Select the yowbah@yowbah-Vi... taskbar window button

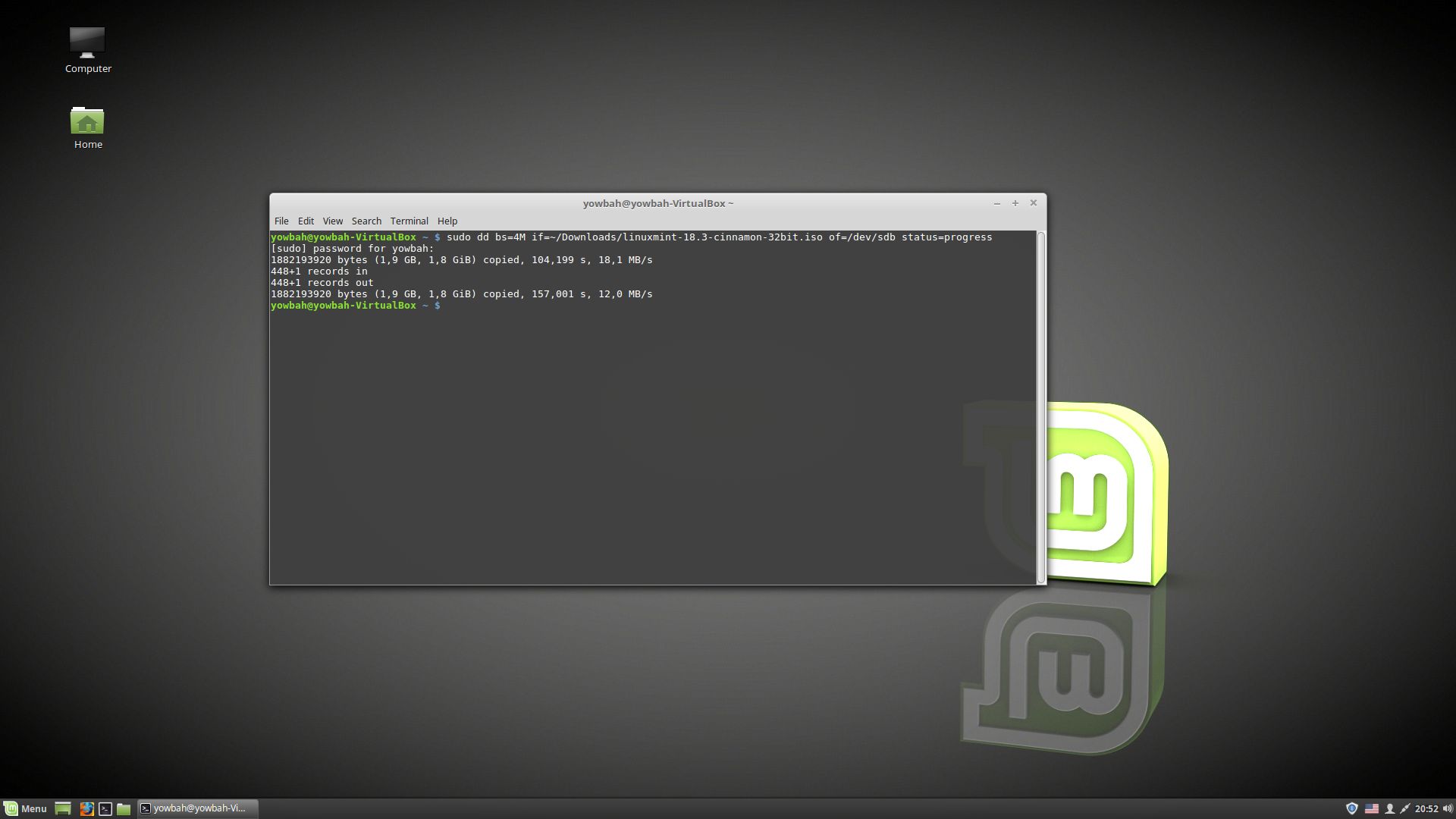tap(197, 808)
